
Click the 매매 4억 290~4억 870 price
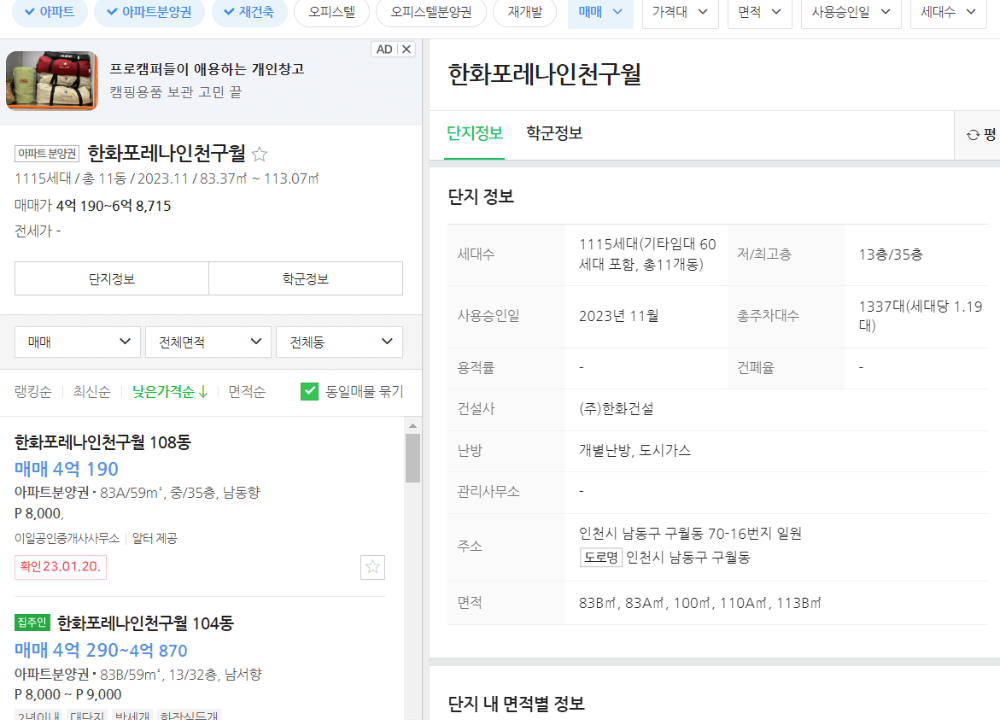click(x=101, y=650)
